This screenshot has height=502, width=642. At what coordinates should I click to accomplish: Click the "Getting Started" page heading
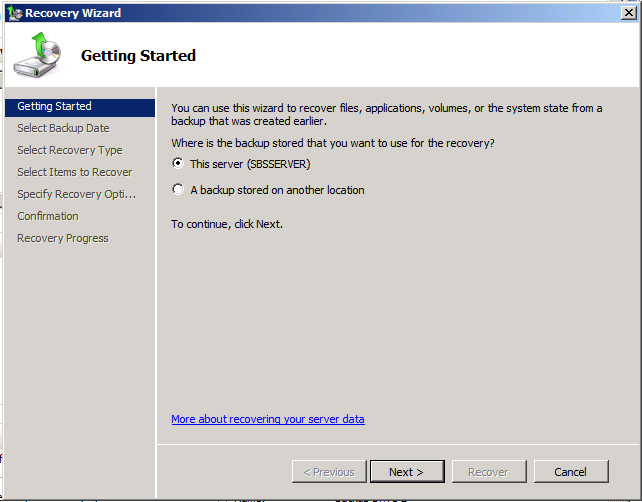[x=138, y=56]
